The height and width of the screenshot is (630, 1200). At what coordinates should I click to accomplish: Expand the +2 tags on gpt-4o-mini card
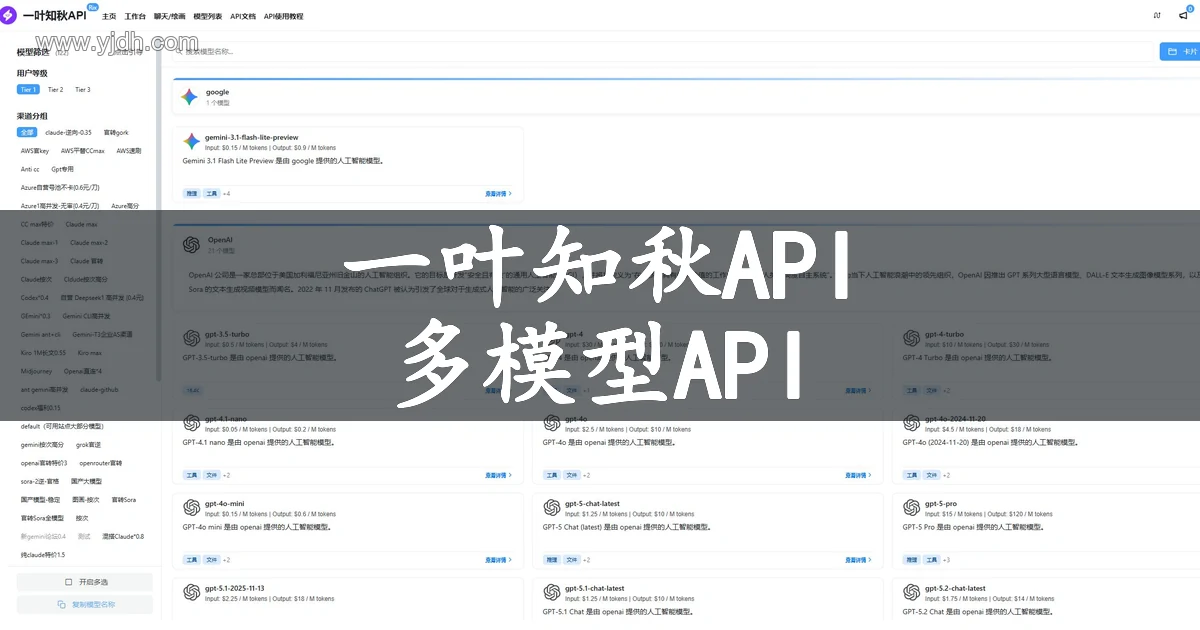(227, 560)
